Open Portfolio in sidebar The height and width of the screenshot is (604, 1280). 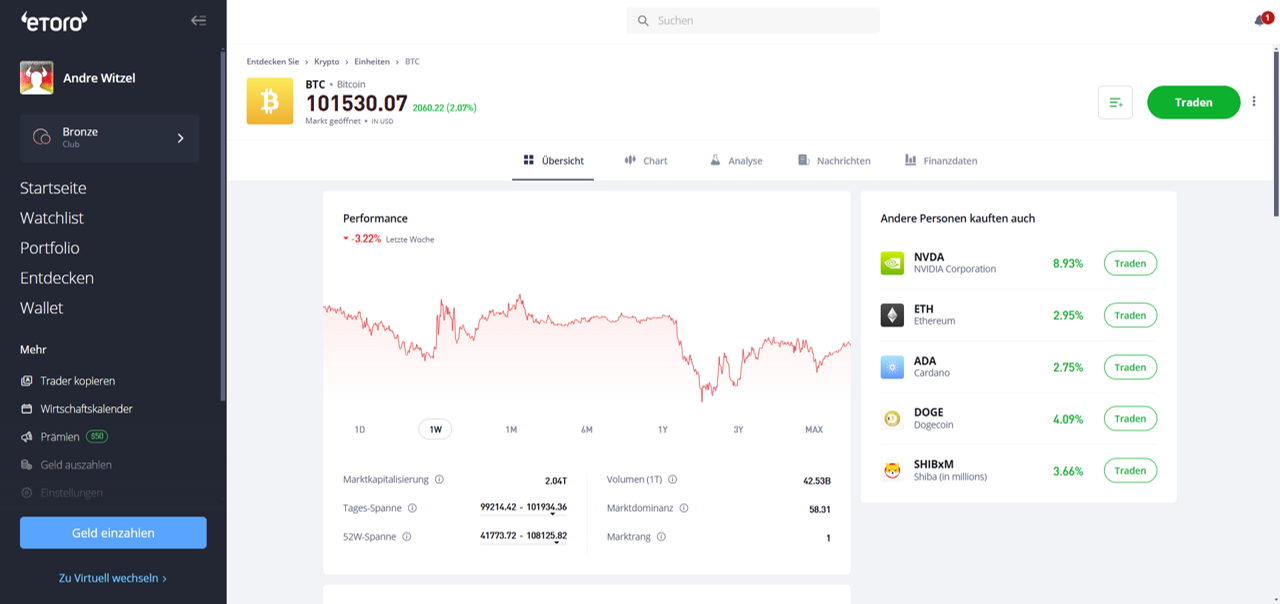(x=50, y=248)
